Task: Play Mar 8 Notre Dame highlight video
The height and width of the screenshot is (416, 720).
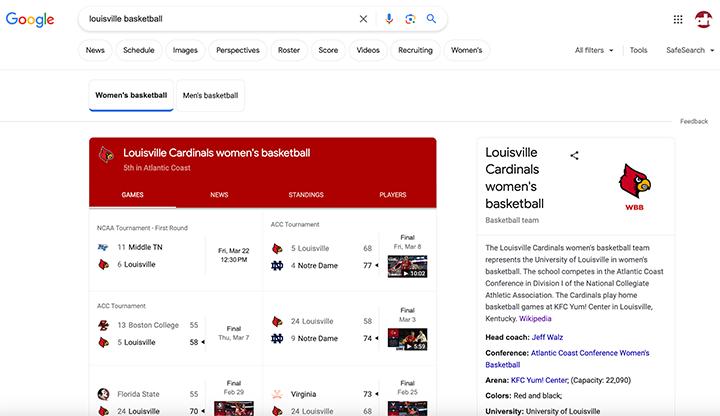Action: pyautogui.click(x=407, y=266)
